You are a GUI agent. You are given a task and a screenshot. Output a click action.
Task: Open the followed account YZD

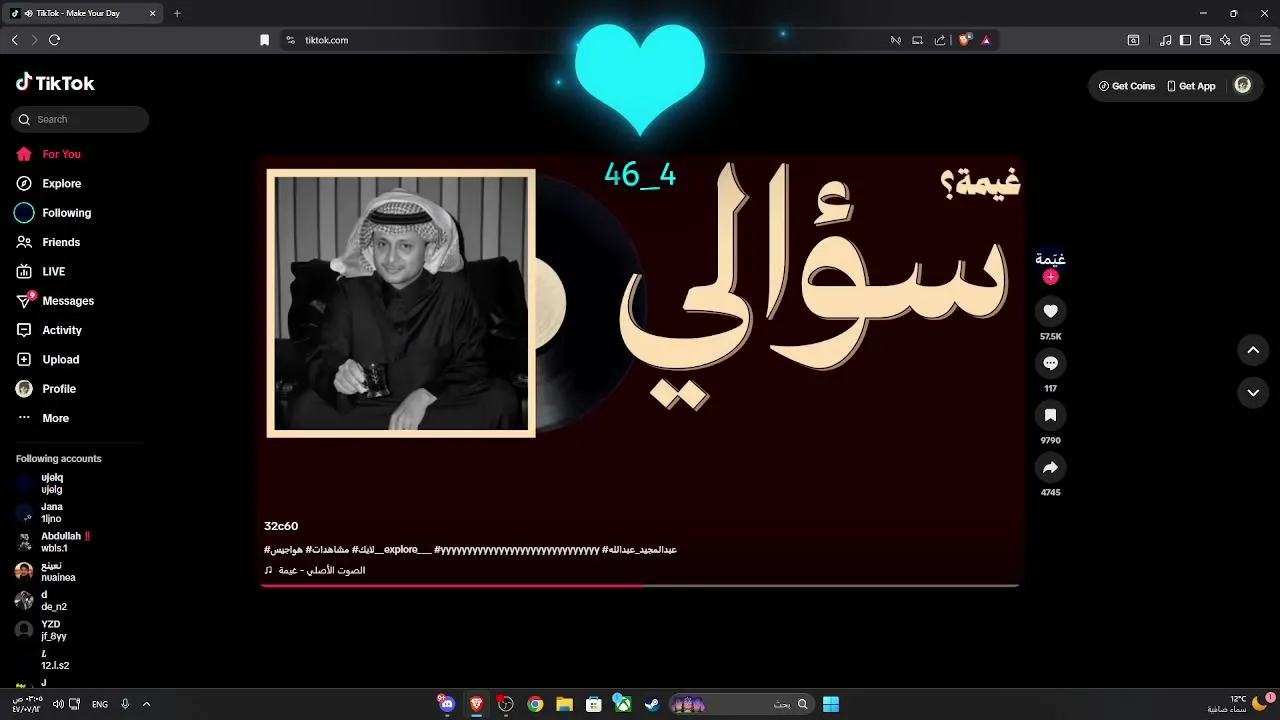coord(42,630)
